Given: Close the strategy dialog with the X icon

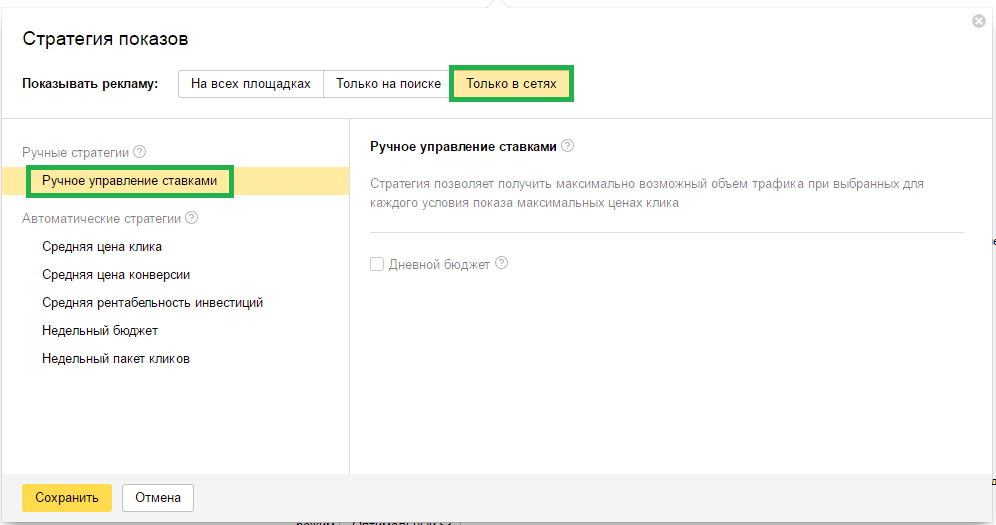Looking at the screenshot, I should coord(979,21).
